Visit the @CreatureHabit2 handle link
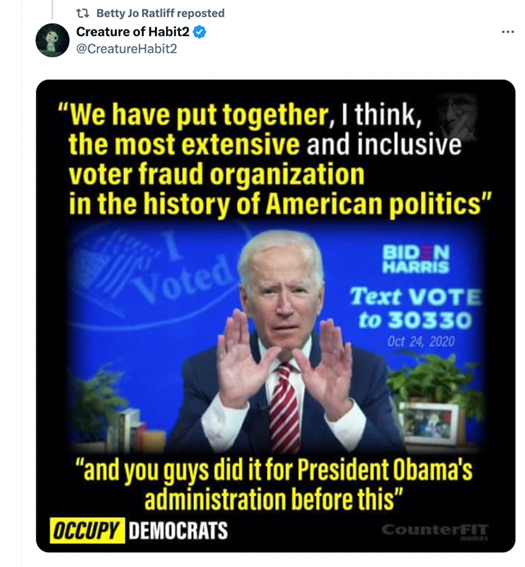The height and width of the screenshot is (567, 525). [x=127, y=48]
